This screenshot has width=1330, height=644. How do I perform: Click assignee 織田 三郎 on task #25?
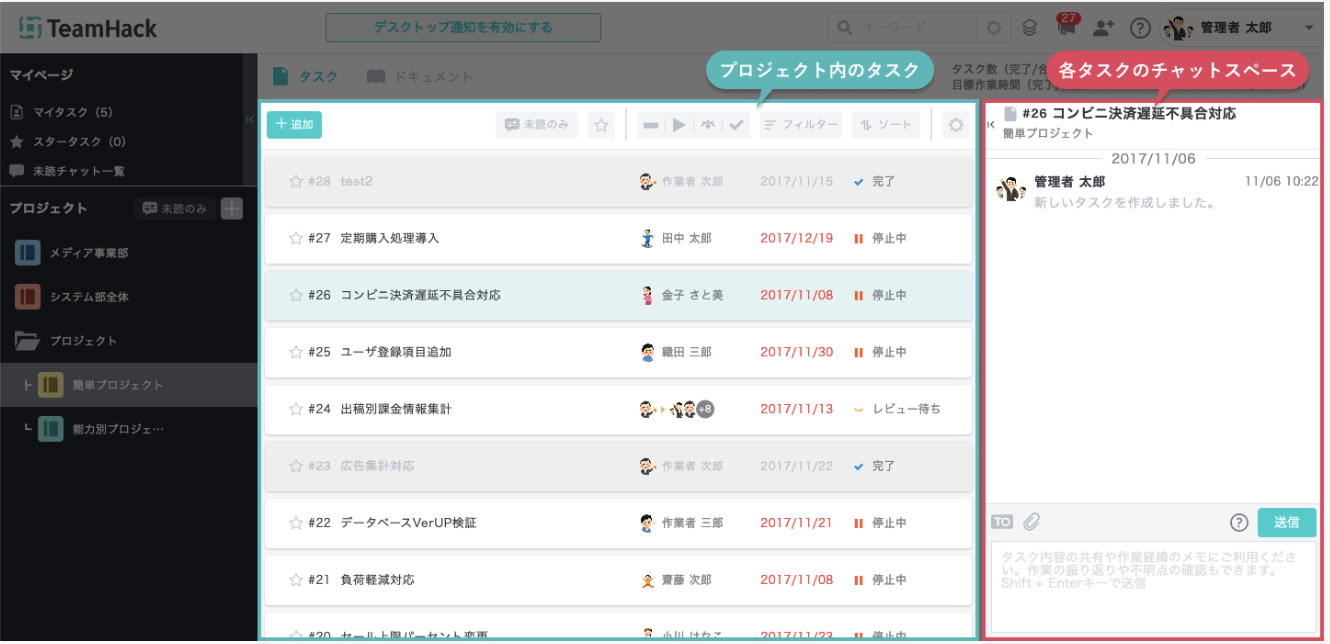coord(676,352)
